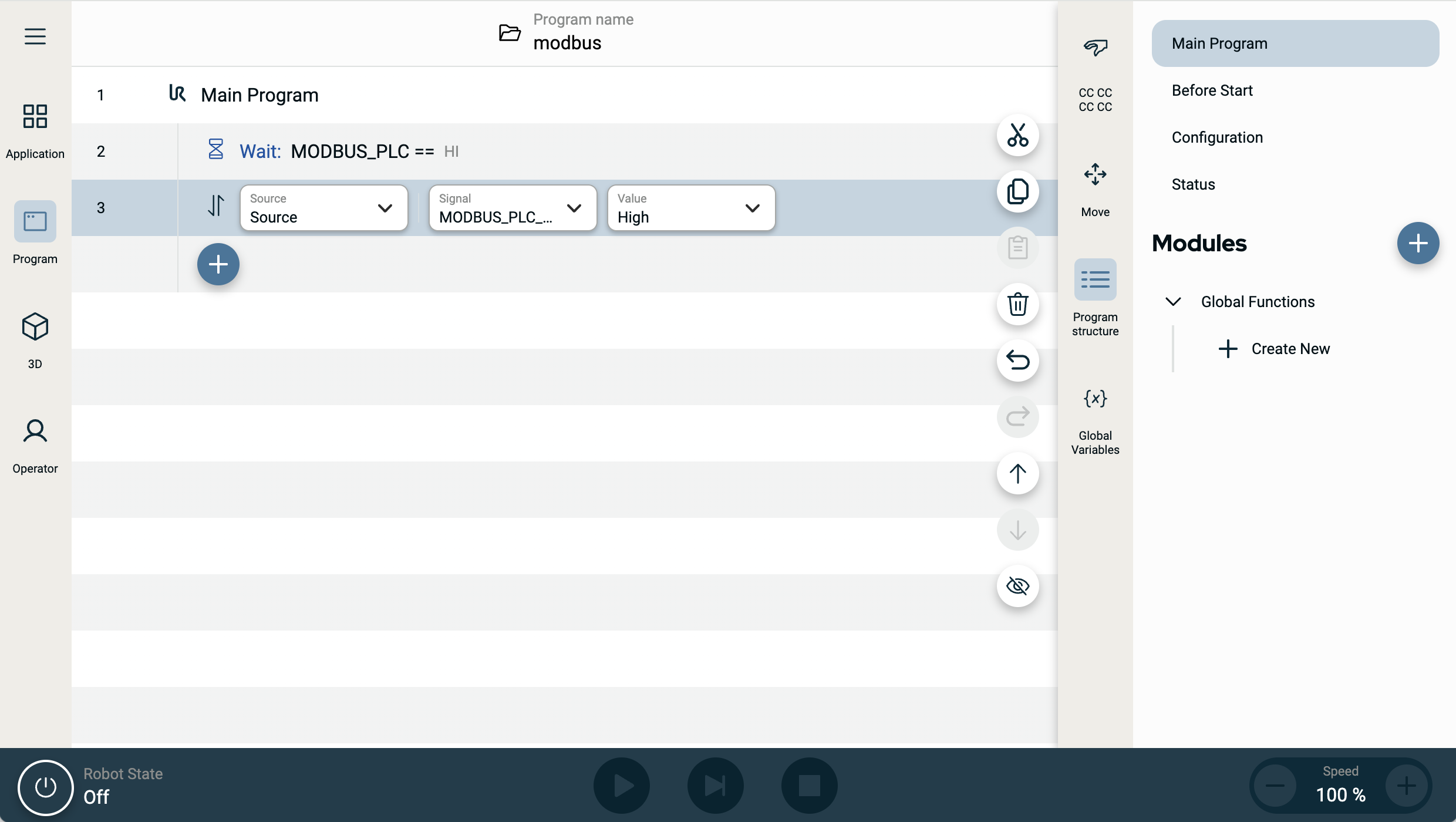Viewport: 1456px width, 822px height.
Task: Delete the selected node with trash icon
Action: tap(1017, 304)
